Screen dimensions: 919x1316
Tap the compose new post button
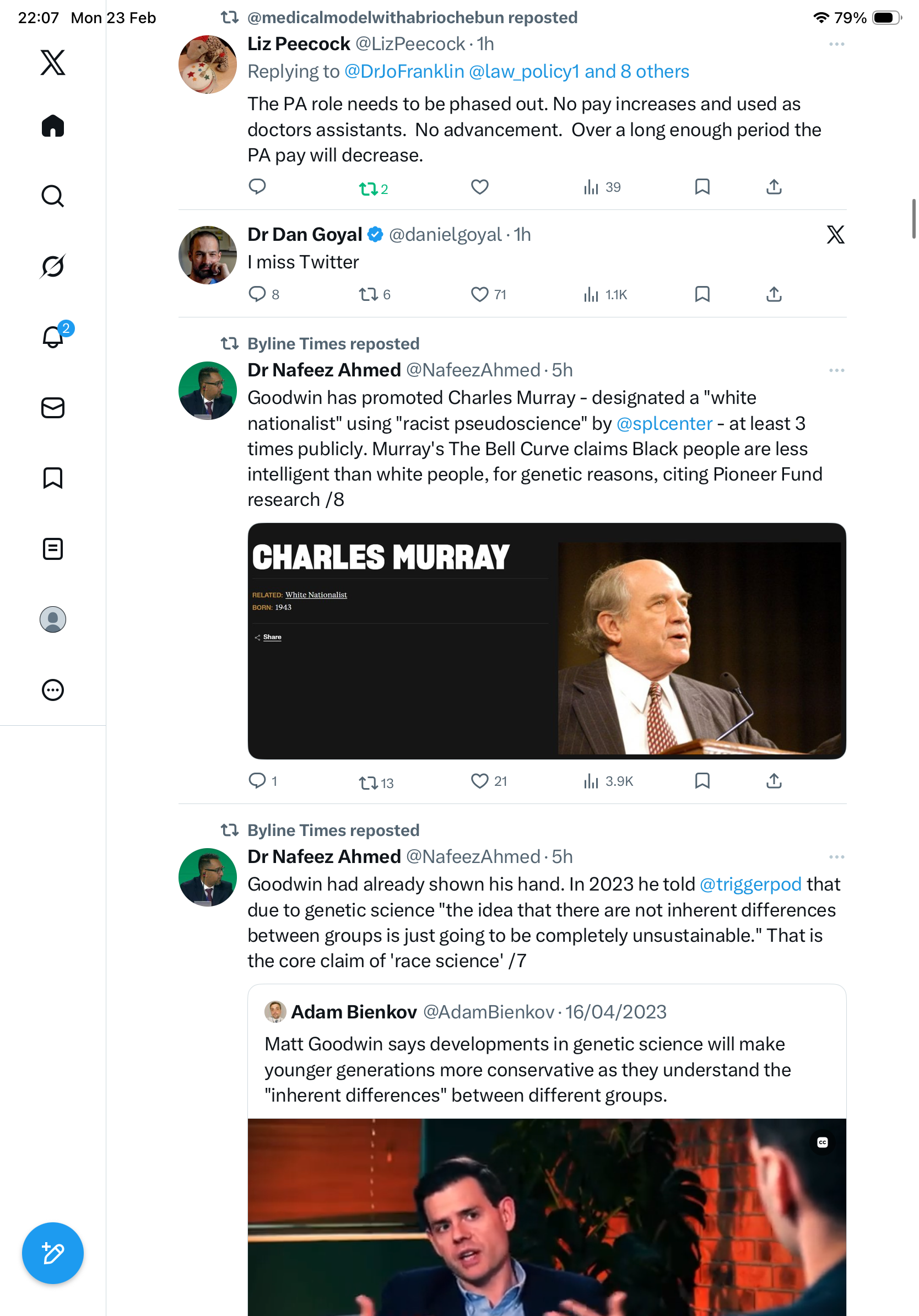[x=53, y=1253]
